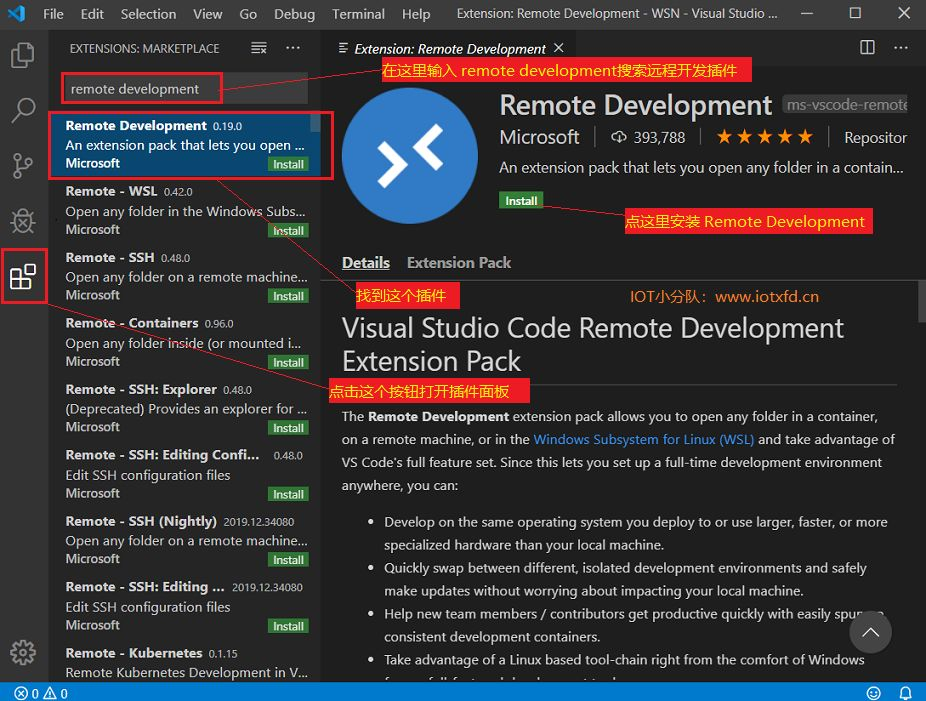The width and height of the screenshot is (926, 701).
Task: Open the Terminal menu
Action: tap(358, 14)
